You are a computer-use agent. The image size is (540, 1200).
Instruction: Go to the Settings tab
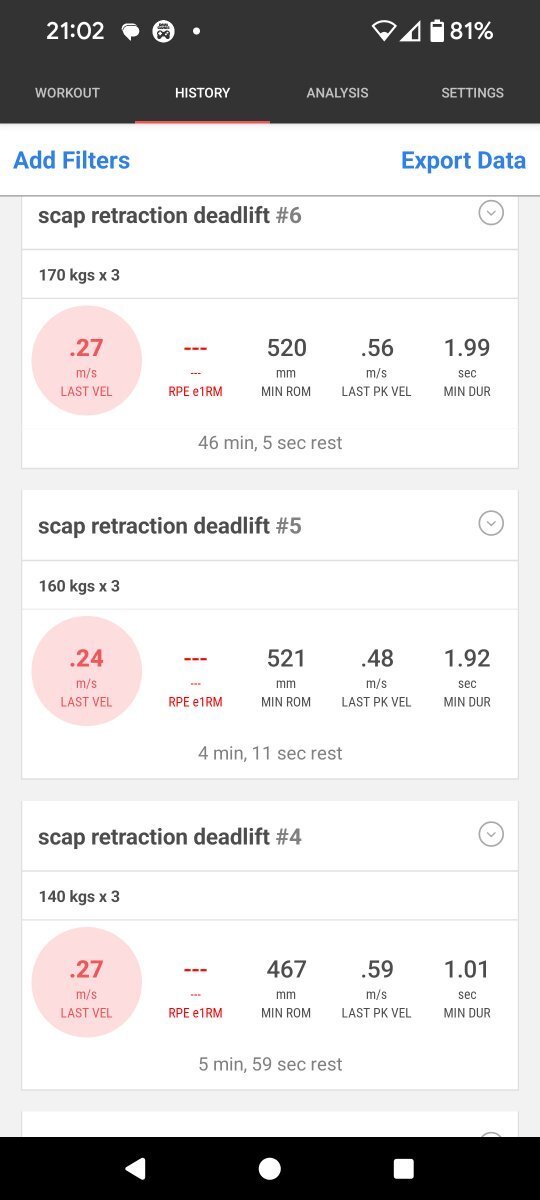coord(472,93)
